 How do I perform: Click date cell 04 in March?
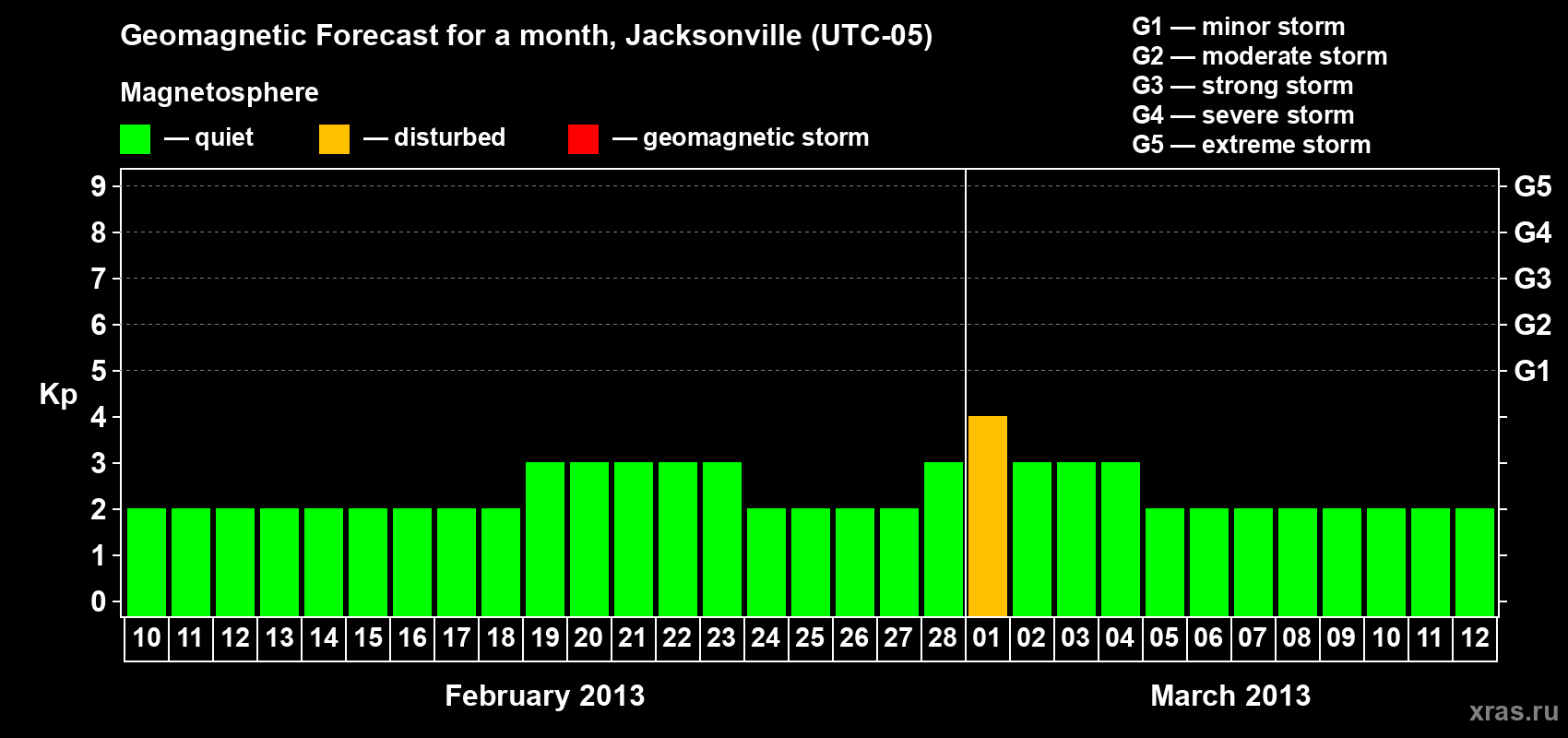coord(1120,638)
